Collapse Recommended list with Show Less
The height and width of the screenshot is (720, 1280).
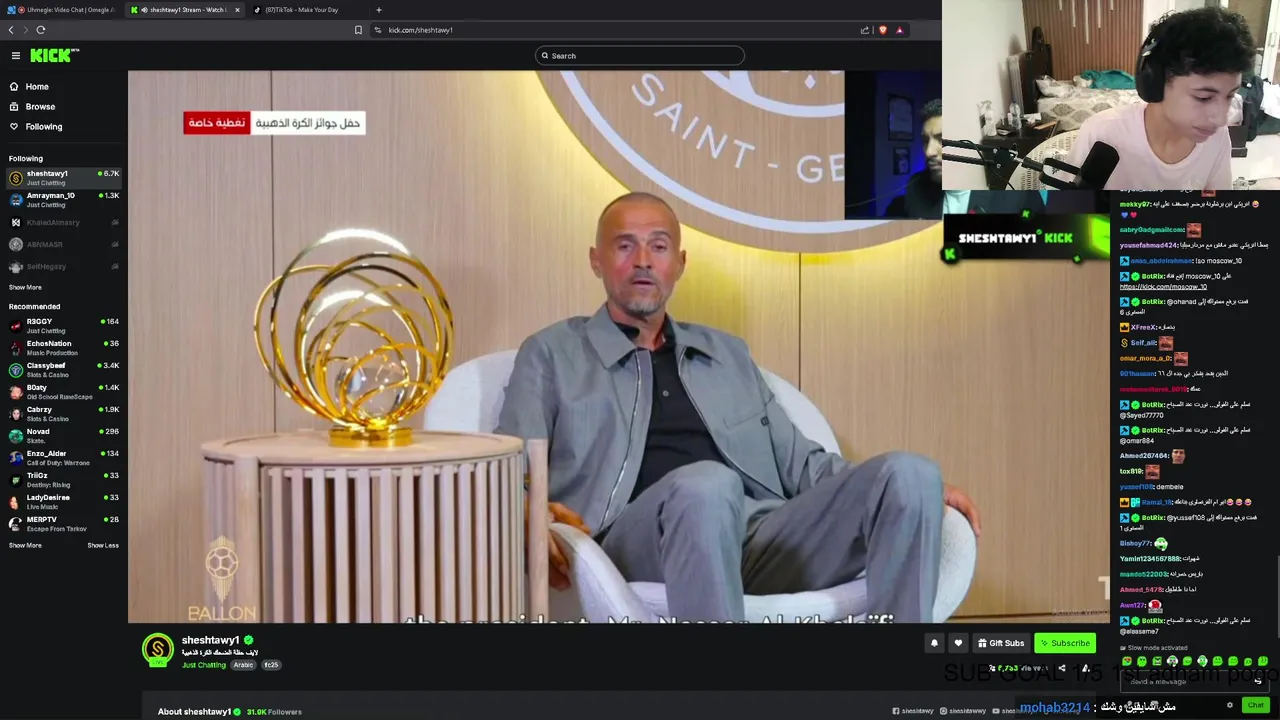pos(103,545)
